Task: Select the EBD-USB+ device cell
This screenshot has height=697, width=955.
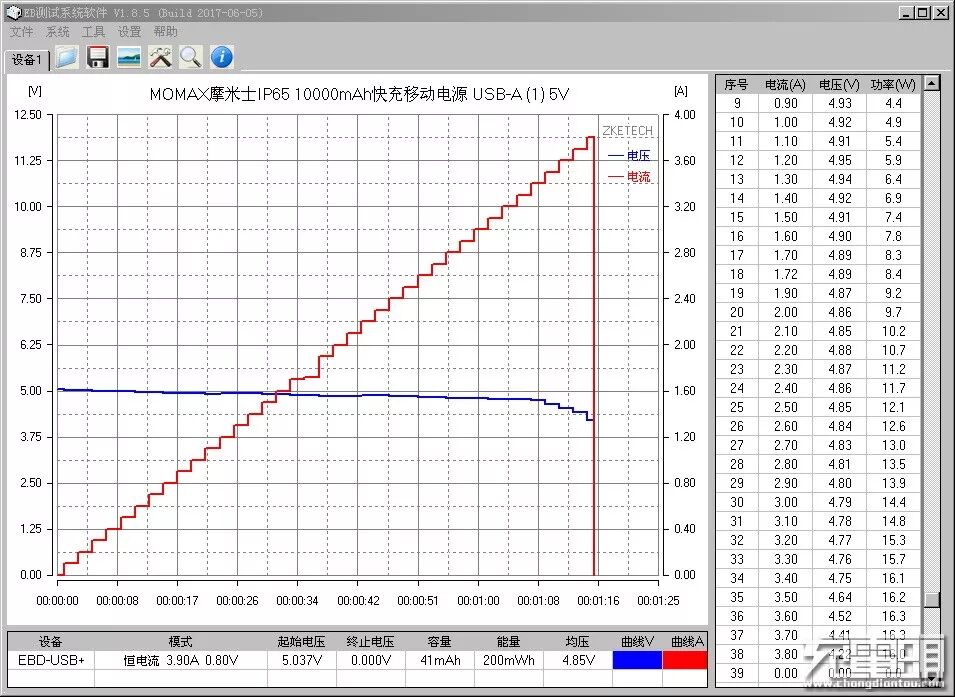Action: 51,660
